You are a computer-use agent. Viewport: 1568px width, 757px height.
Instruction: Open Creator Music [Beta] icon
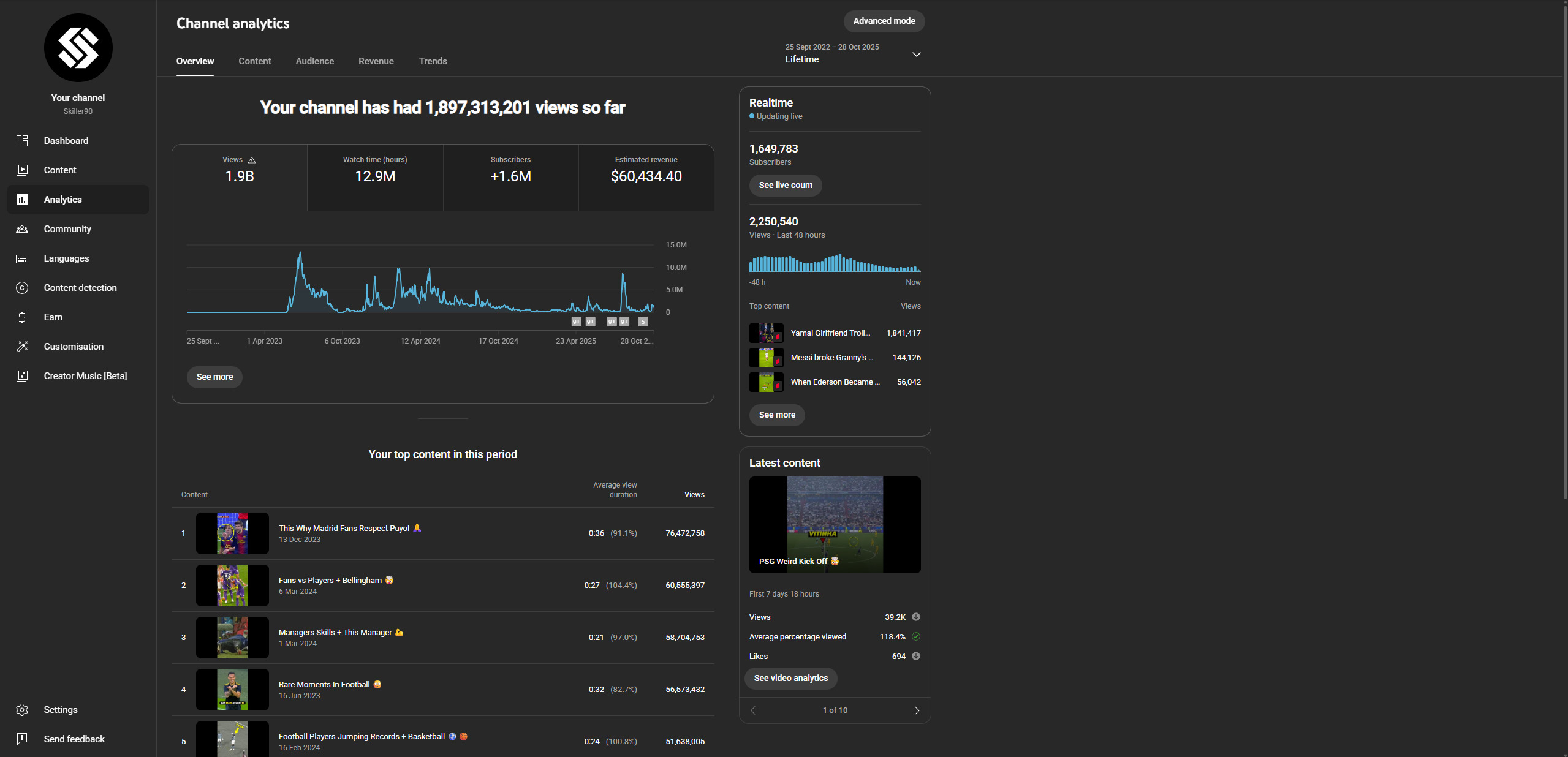click(x=22, y=376)
